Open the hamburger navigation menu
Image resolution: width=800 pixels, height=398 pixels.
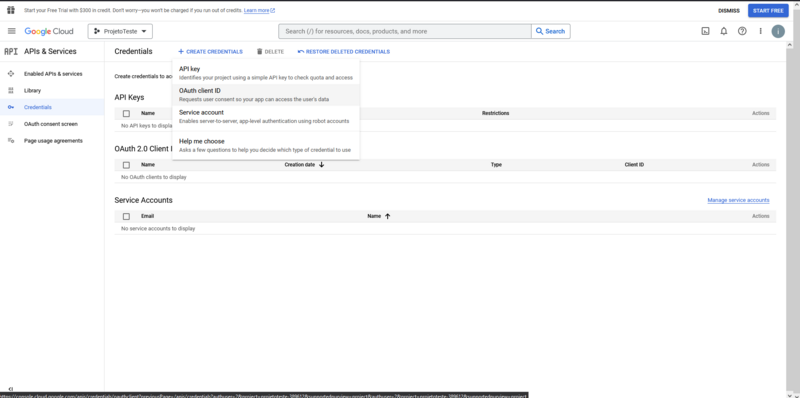click(12, 31)
